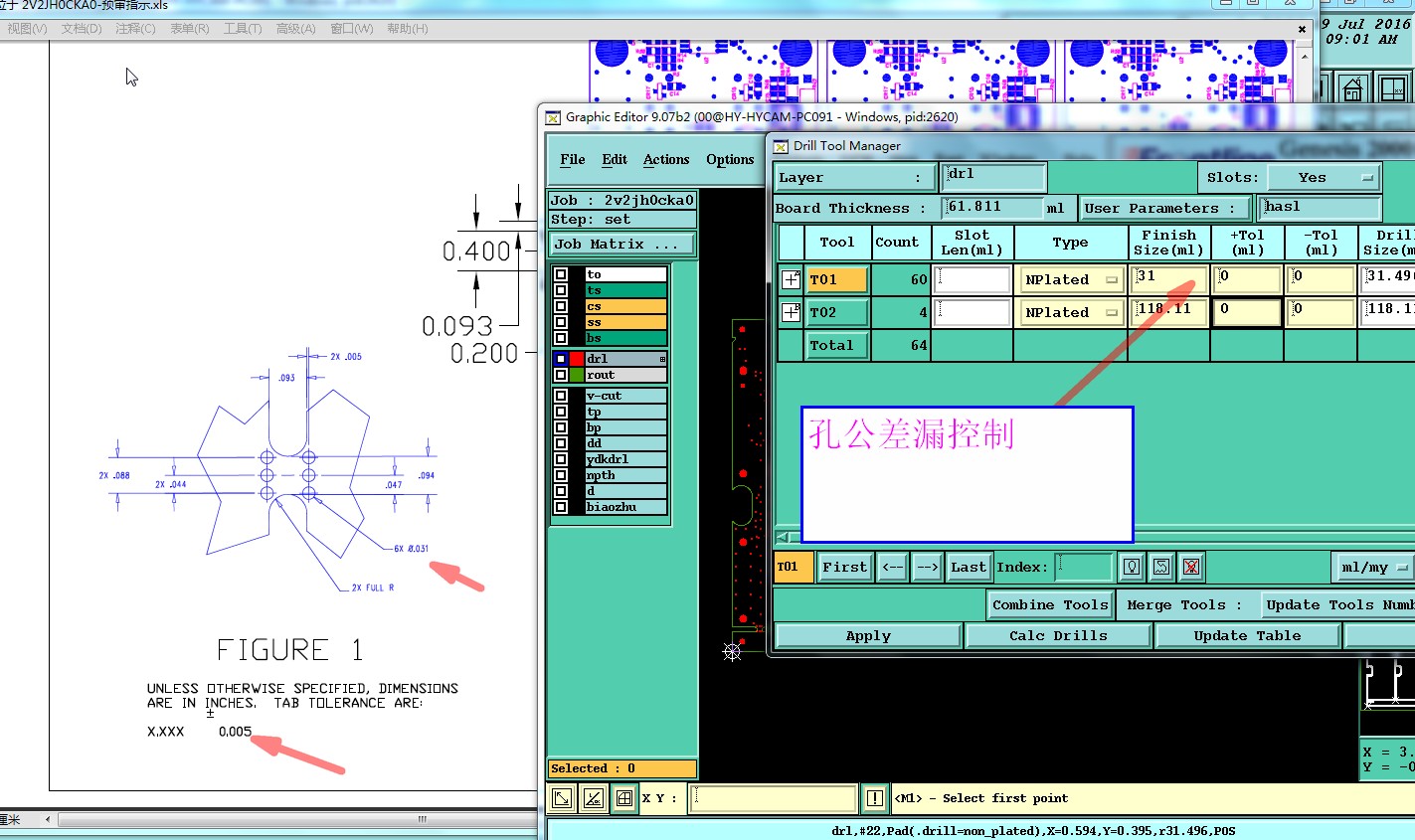Open the 帮助(H) menu in the viewer
This screenshot has height=840, width=1415.
click(407, 29)
